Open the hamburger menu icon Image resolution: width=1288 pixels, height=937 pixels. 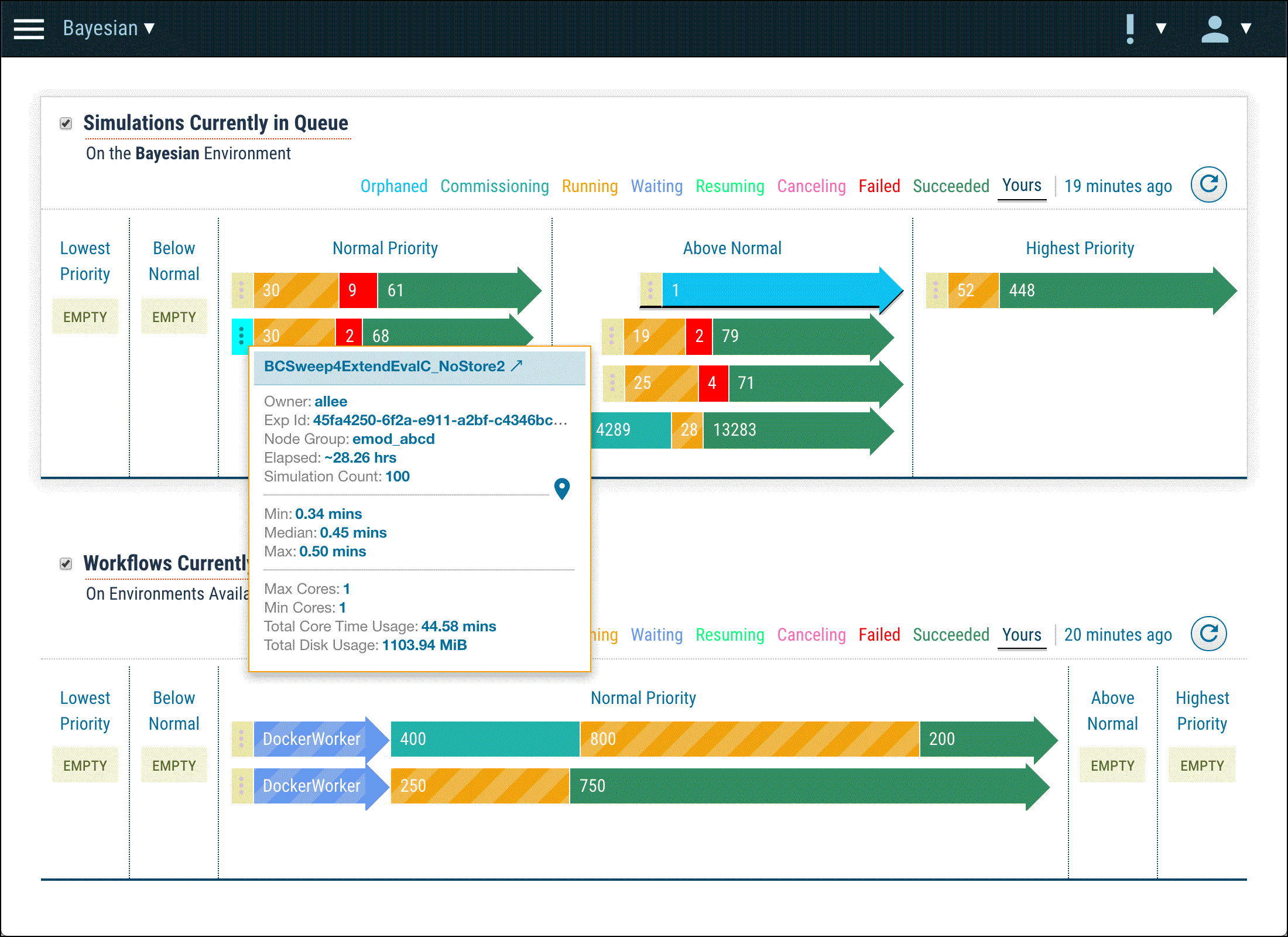29,29
